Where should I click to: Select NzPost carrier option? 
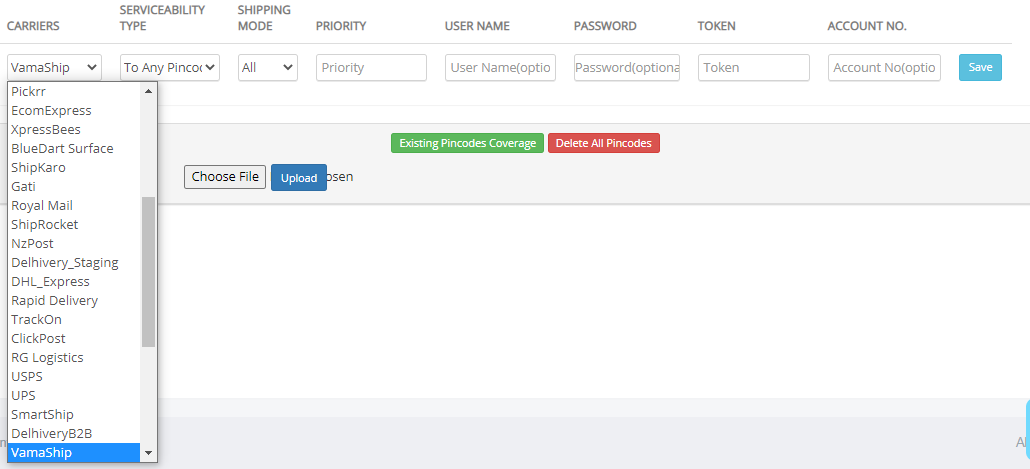(x=74, y=244)
